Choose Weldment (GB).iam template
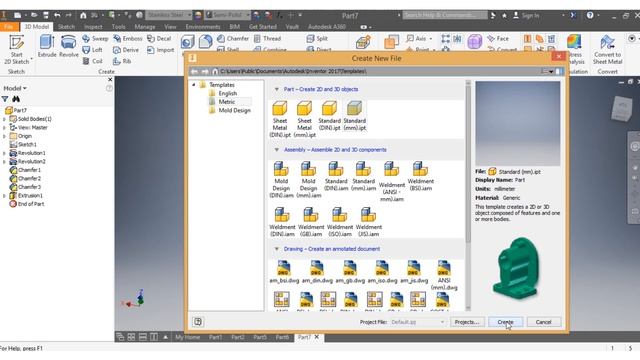This screenshot has height=360, width=640. [x=311, y=222]
